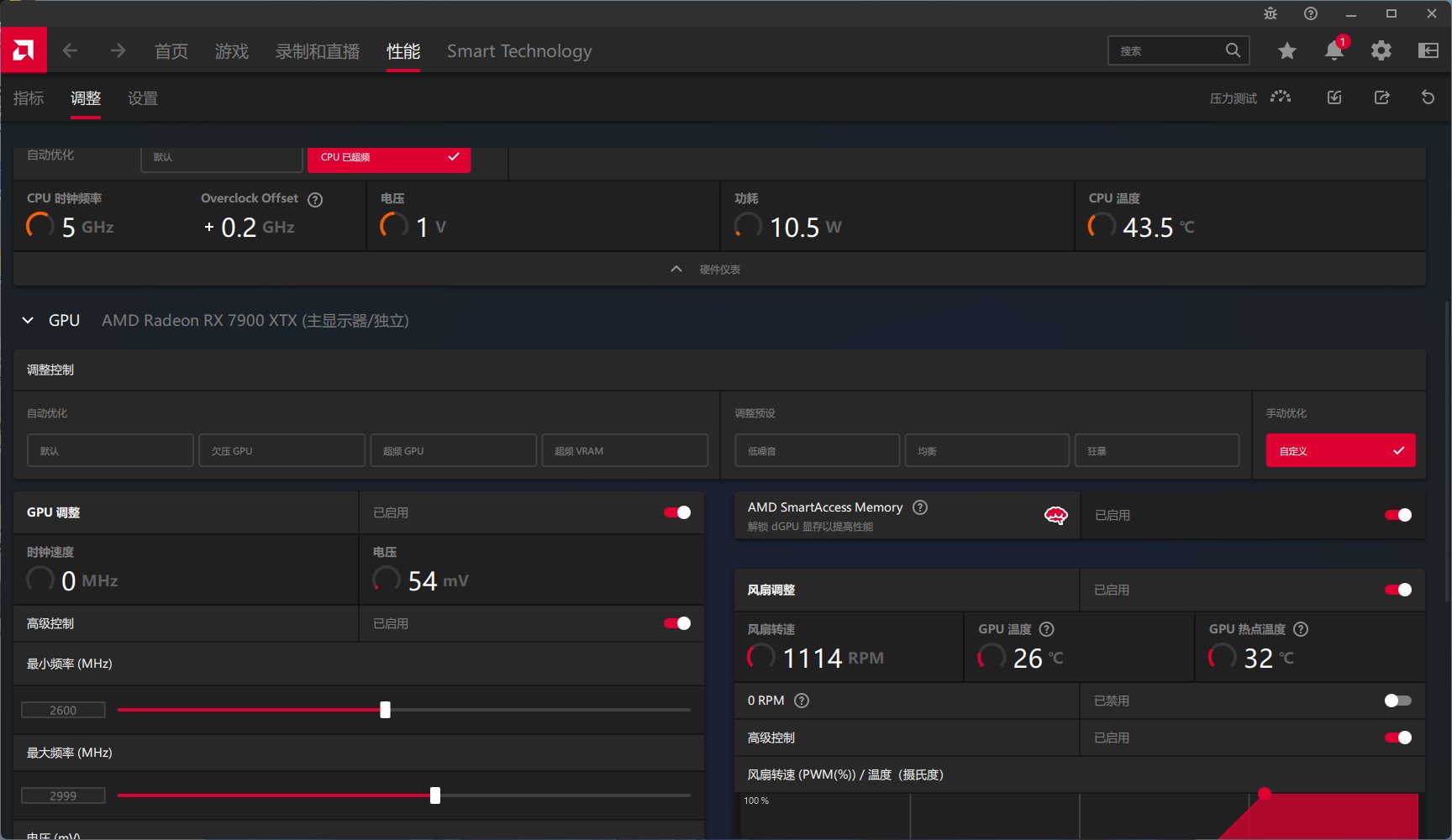This screenshot has width=1452, height=840.
Task: Toggle 风扇调整 switch
Action: point(1398,590)
